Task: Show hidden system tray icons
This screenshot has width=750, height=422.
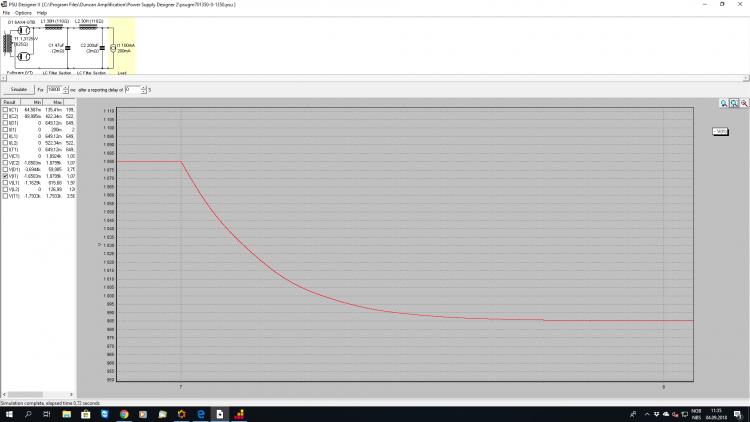Action: (x=647, y=414)
